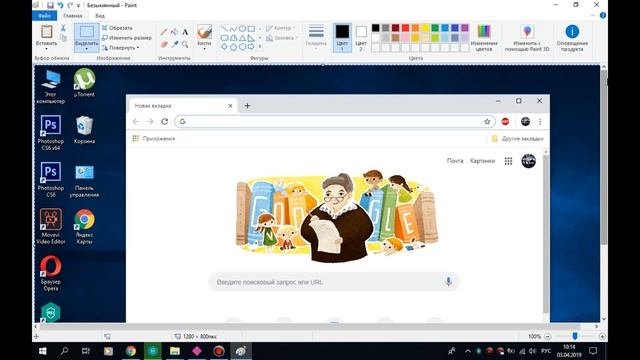
Task: Click the Copy icon in clipboard group
Action: tap(63, 38)
